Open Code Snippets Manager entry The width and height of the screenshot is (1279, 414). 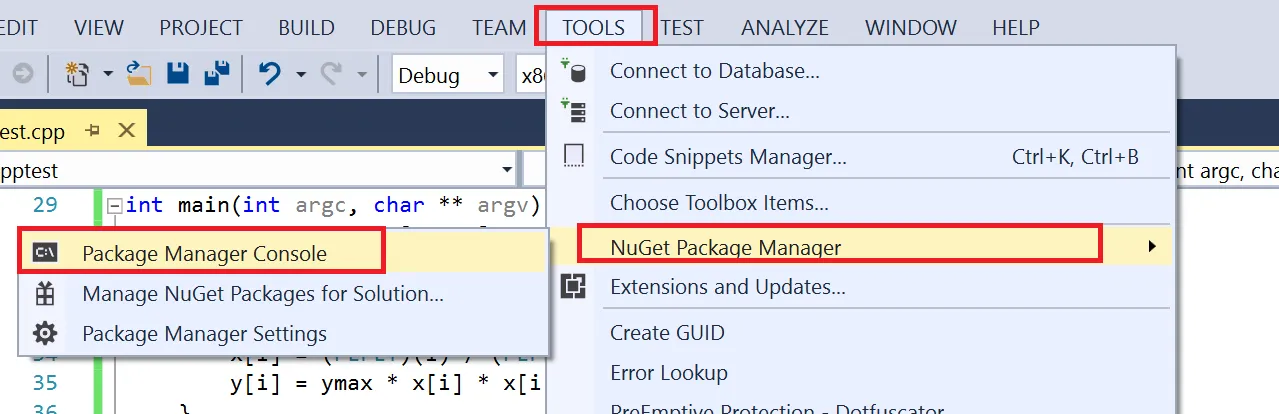pyautogui.click(x=861, y=157)
